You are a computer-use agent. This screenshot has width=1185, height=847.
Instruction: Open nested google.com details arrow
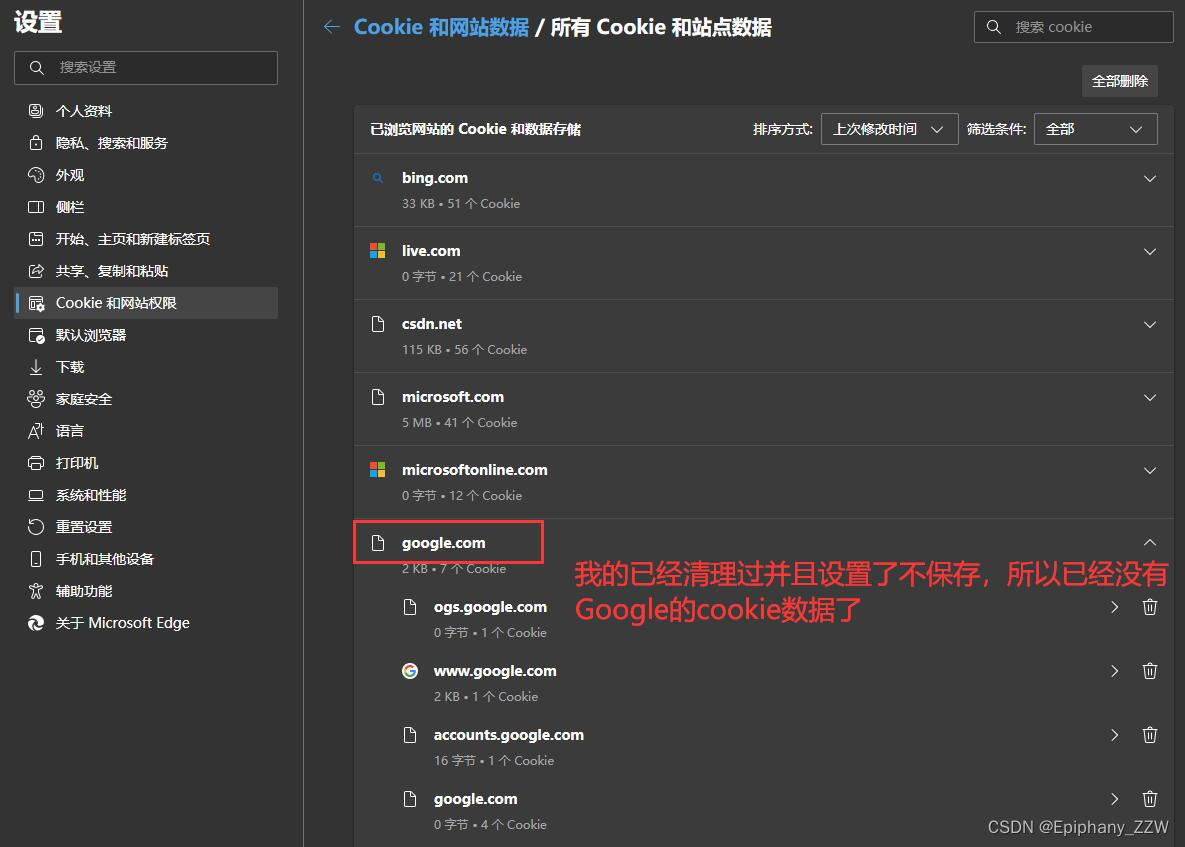pyautogui.click(x=1115, y=799)
